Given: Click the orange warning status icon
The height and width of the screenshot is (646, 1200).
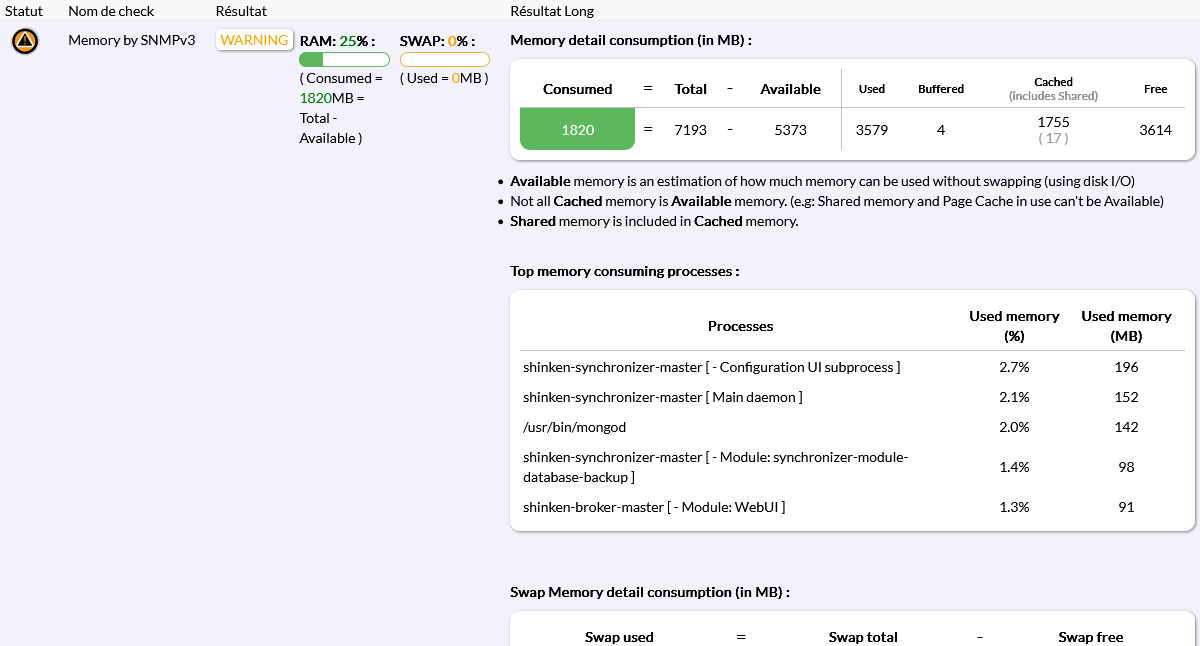Looking at the screenshot, I should point(25,42).
